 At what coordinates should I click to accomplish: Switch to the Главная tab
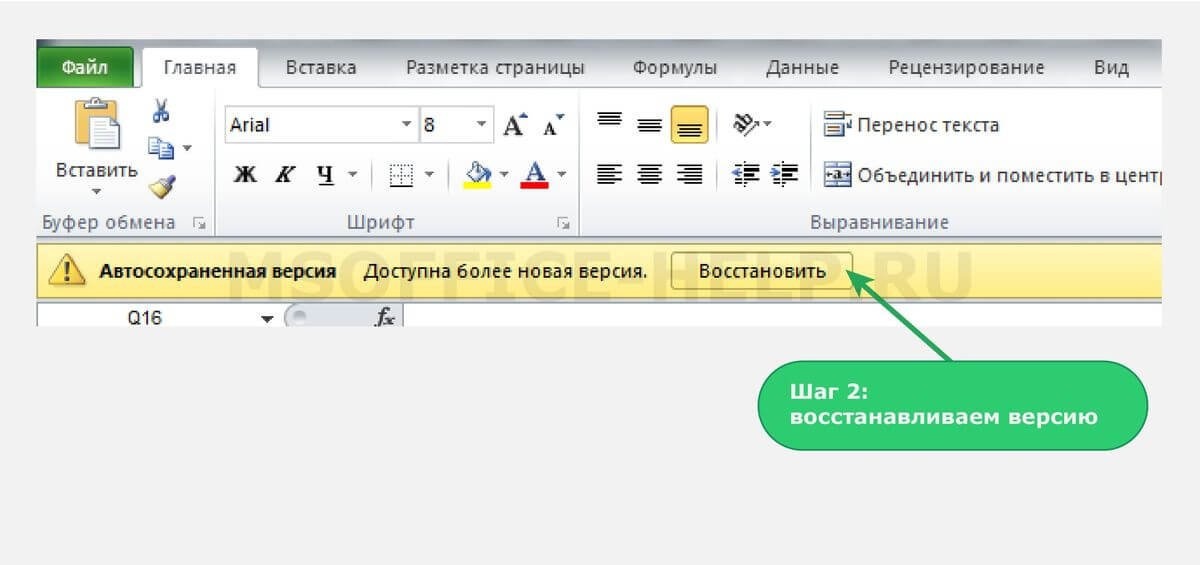click(x=200, y=68)
